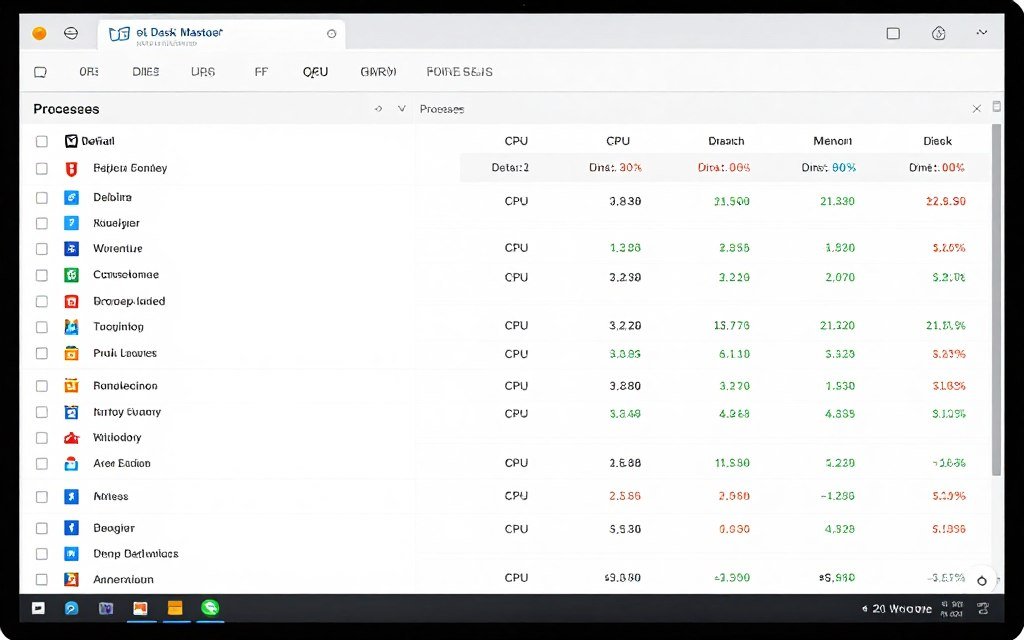Click the Amess process name
Image resolution: width=1024 pixels, height=640 pixels.
(112, 496)
